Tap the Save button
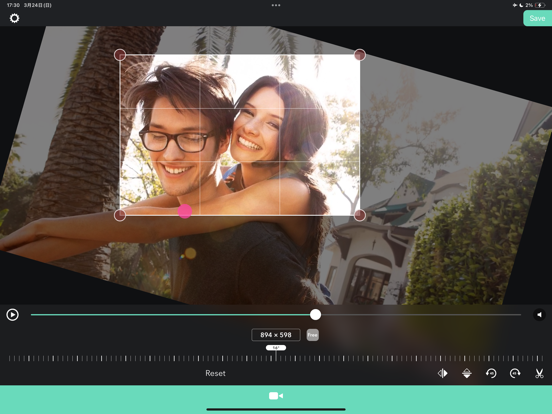 click(x=537, y=18)
